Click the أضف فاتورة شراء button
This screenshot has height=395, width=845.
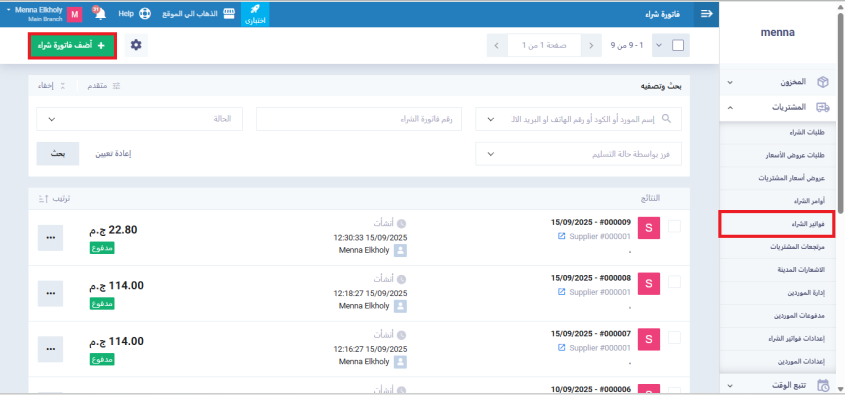[72, 46]
